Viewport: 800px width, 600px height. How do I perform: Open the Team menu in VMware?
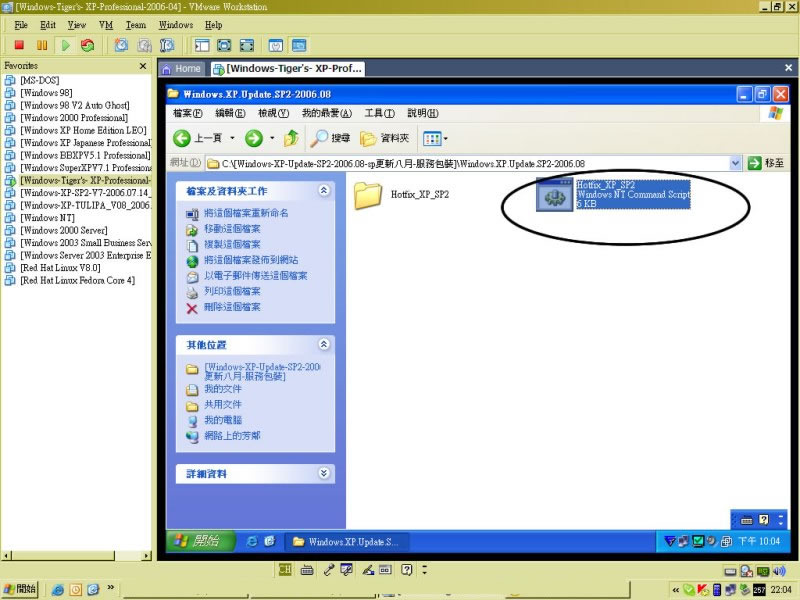(136, 25)
